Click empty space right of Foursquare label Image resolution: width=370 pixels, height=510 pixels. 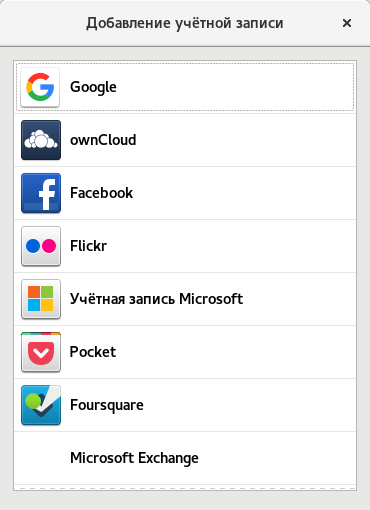[x=250, y=405]
